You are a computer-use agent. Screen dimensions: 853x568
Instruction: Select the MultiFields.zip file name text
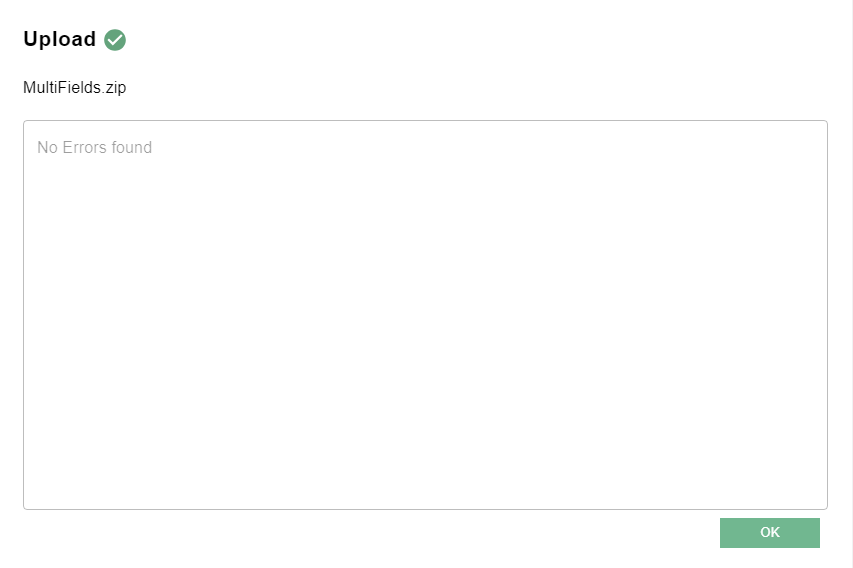coord(75,88)
